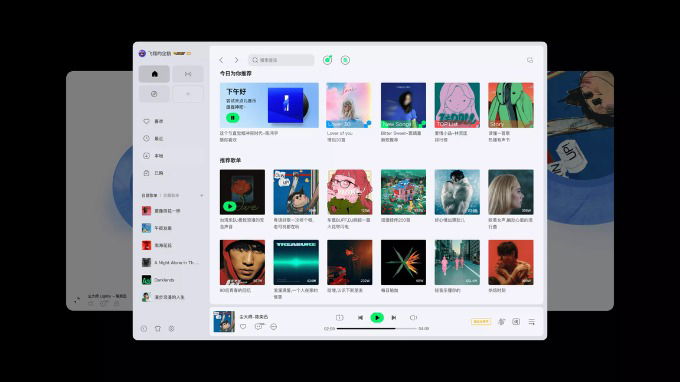Screen dimensions: 680x382
Task: Switch to the collected playlists tab
Action: [171, 196]
